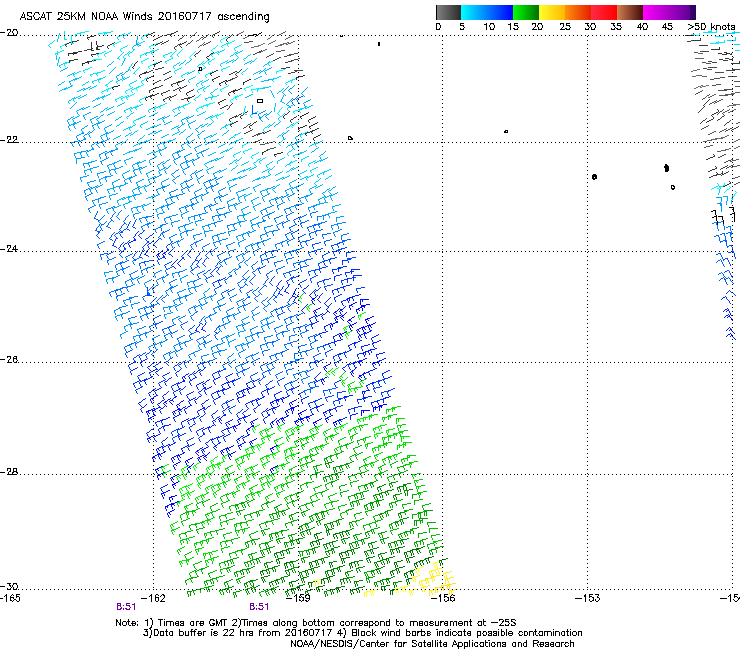Click the '-156' longitude axis label
The height and width of the screenshot is (650, 740).
[x=443, y=598]
